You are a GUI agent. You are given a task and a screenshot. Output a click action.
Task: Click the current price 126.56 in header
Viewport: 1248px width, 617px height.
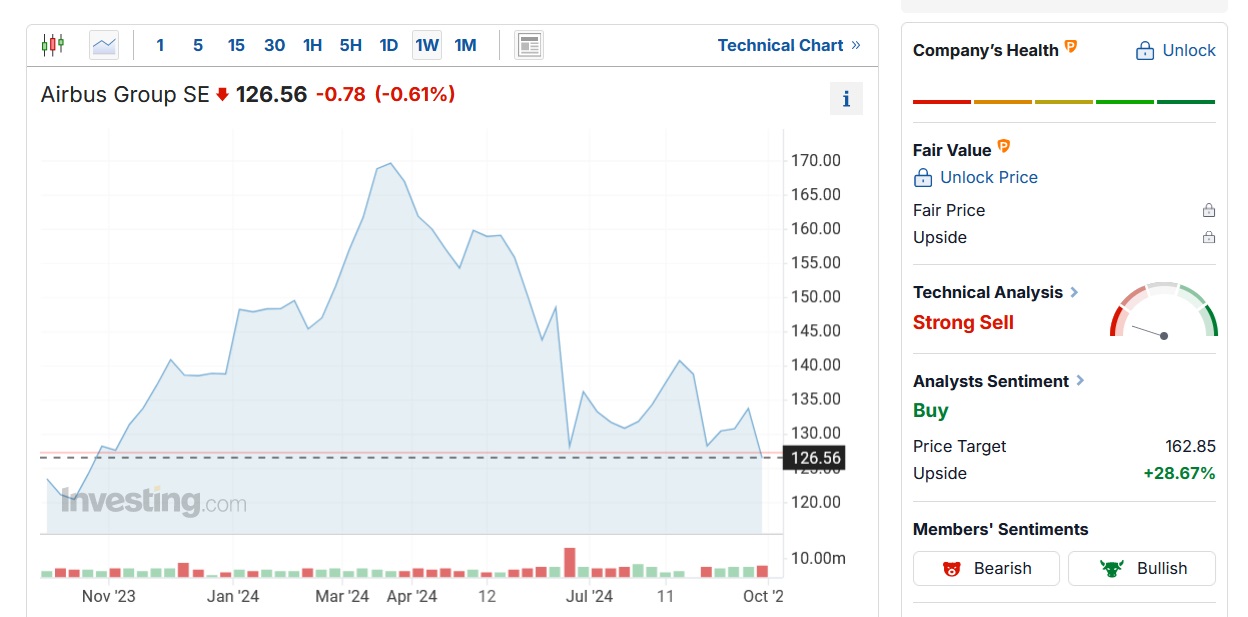(x=271, y=94)
